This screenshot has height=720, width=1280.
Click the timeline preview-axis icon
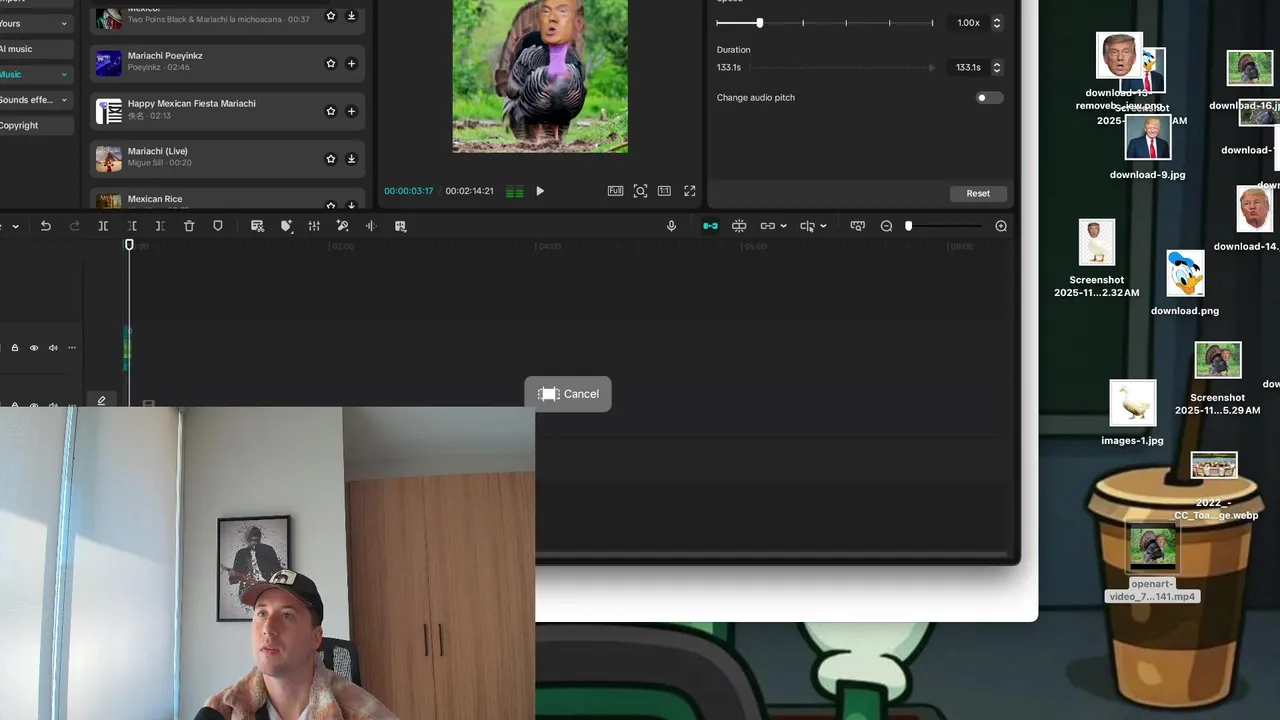point(857,226)
